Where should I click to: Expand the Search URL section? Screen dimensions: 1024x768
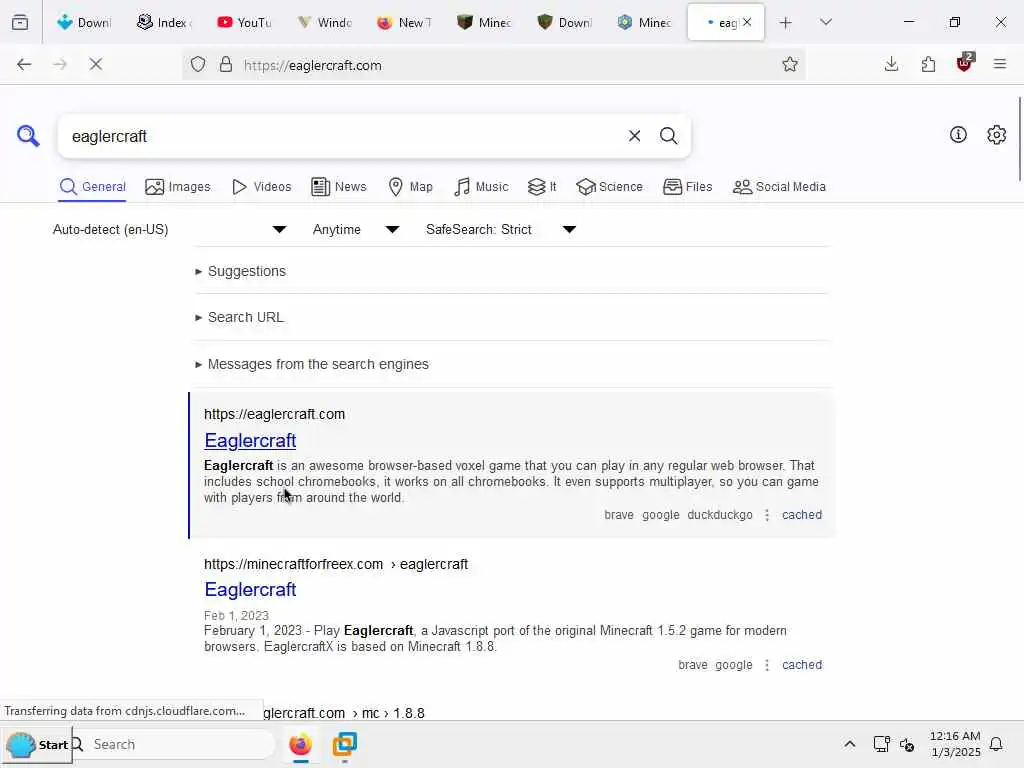240,317
